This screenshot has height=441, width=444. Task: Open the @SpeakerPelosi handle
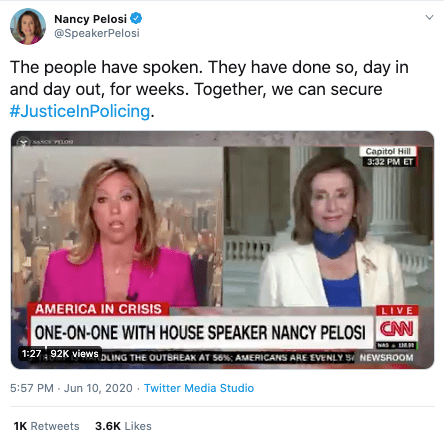(x=97, y=33)
